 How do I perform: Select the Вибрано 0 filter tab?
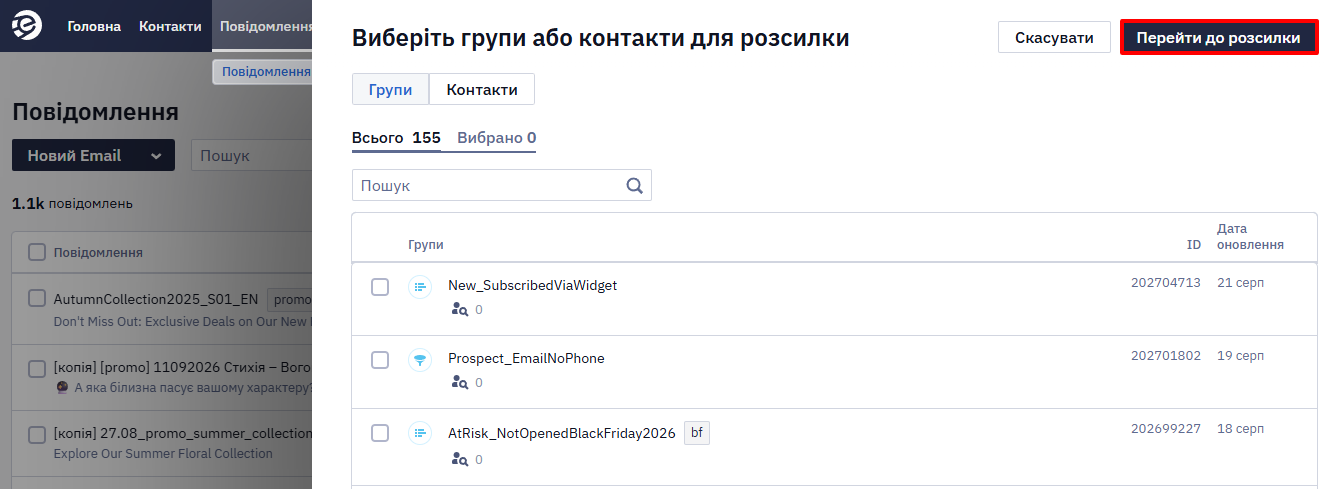[497, 138]
